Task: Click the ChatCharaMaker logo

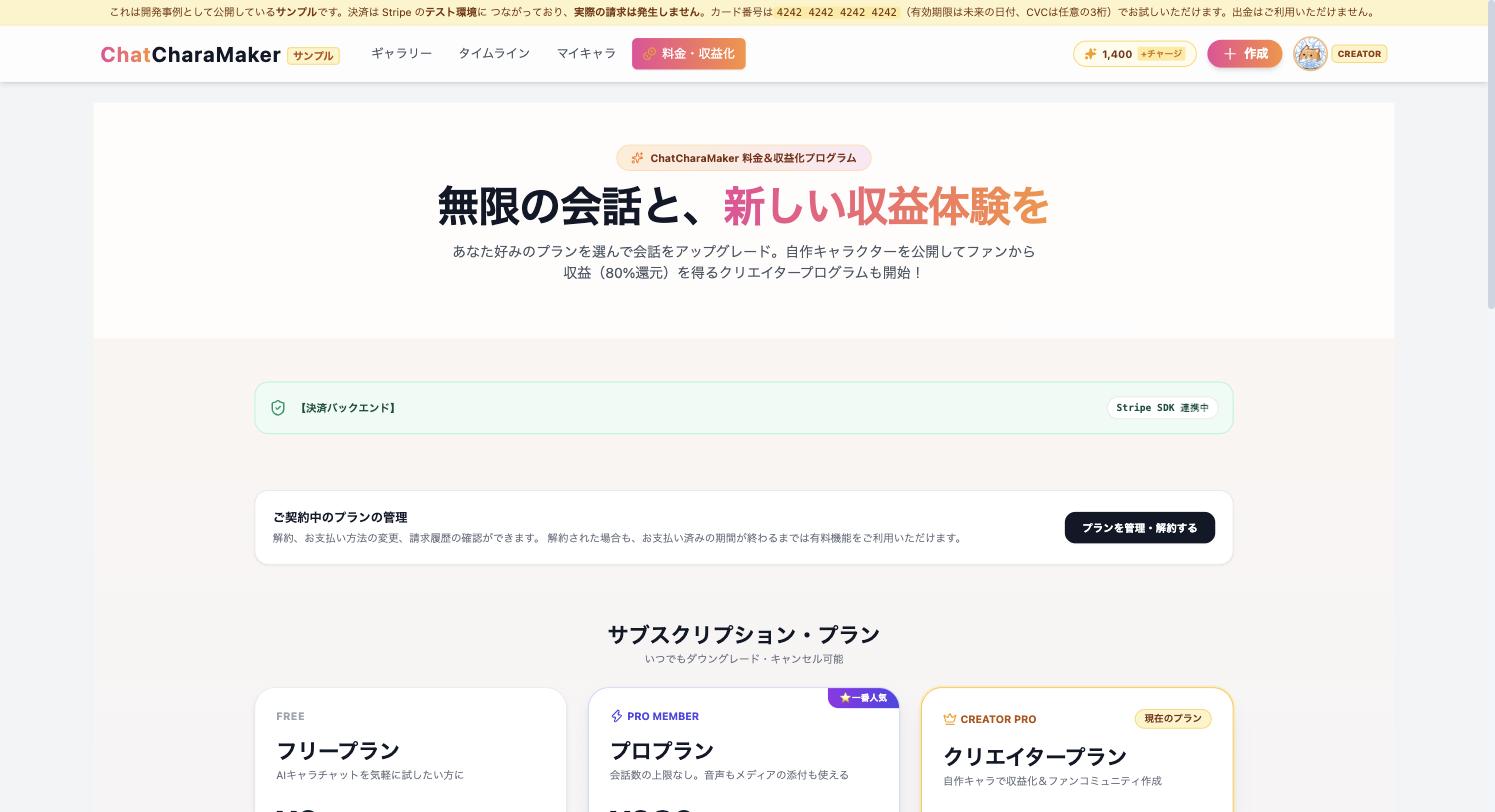Action: pyautogui.click(x=190, y=55)
